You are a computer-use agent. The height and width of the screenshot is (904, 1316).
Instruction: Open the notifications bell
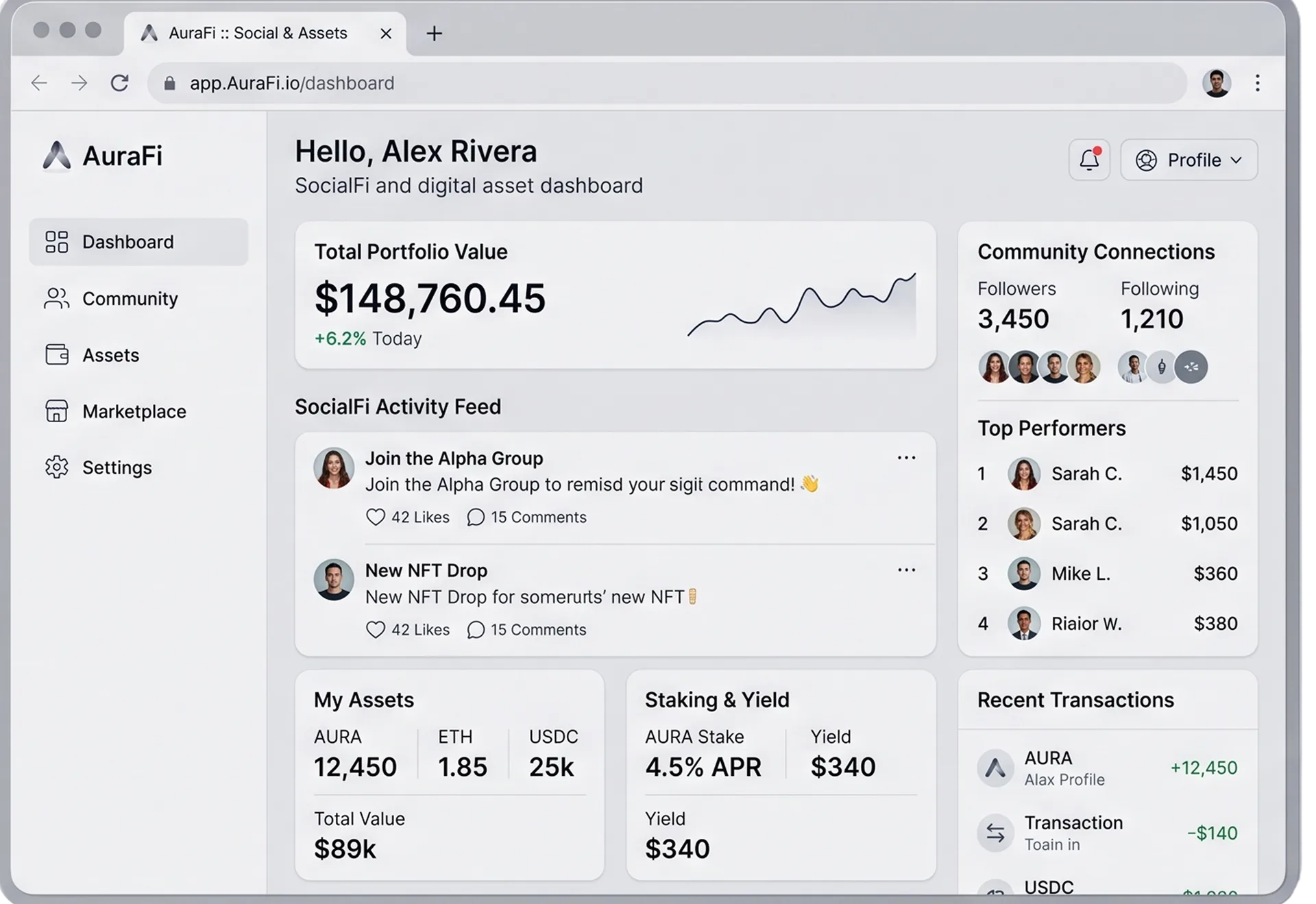(1088, 160)
